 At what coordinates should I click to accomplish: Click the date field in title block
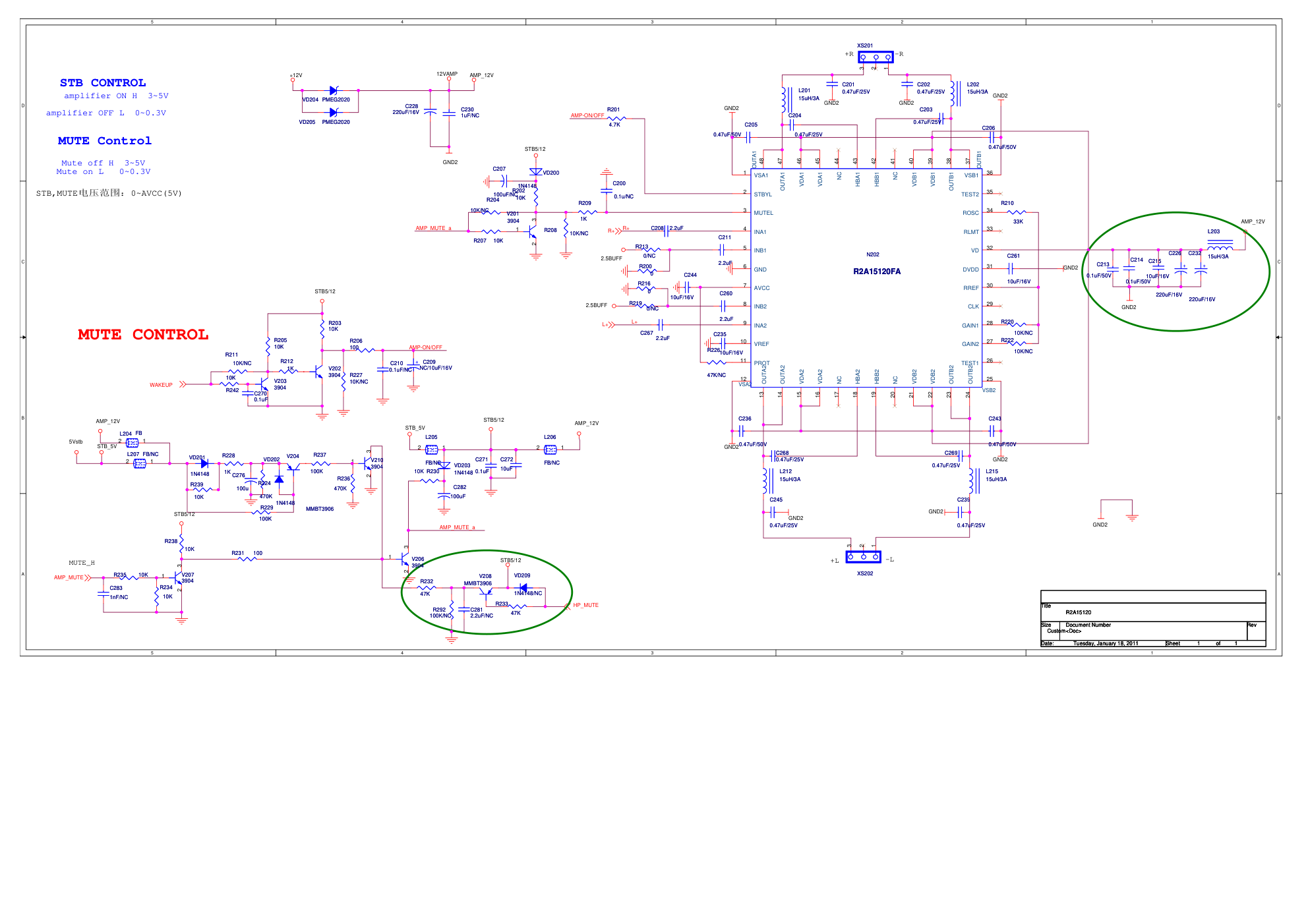[1105, 643]
